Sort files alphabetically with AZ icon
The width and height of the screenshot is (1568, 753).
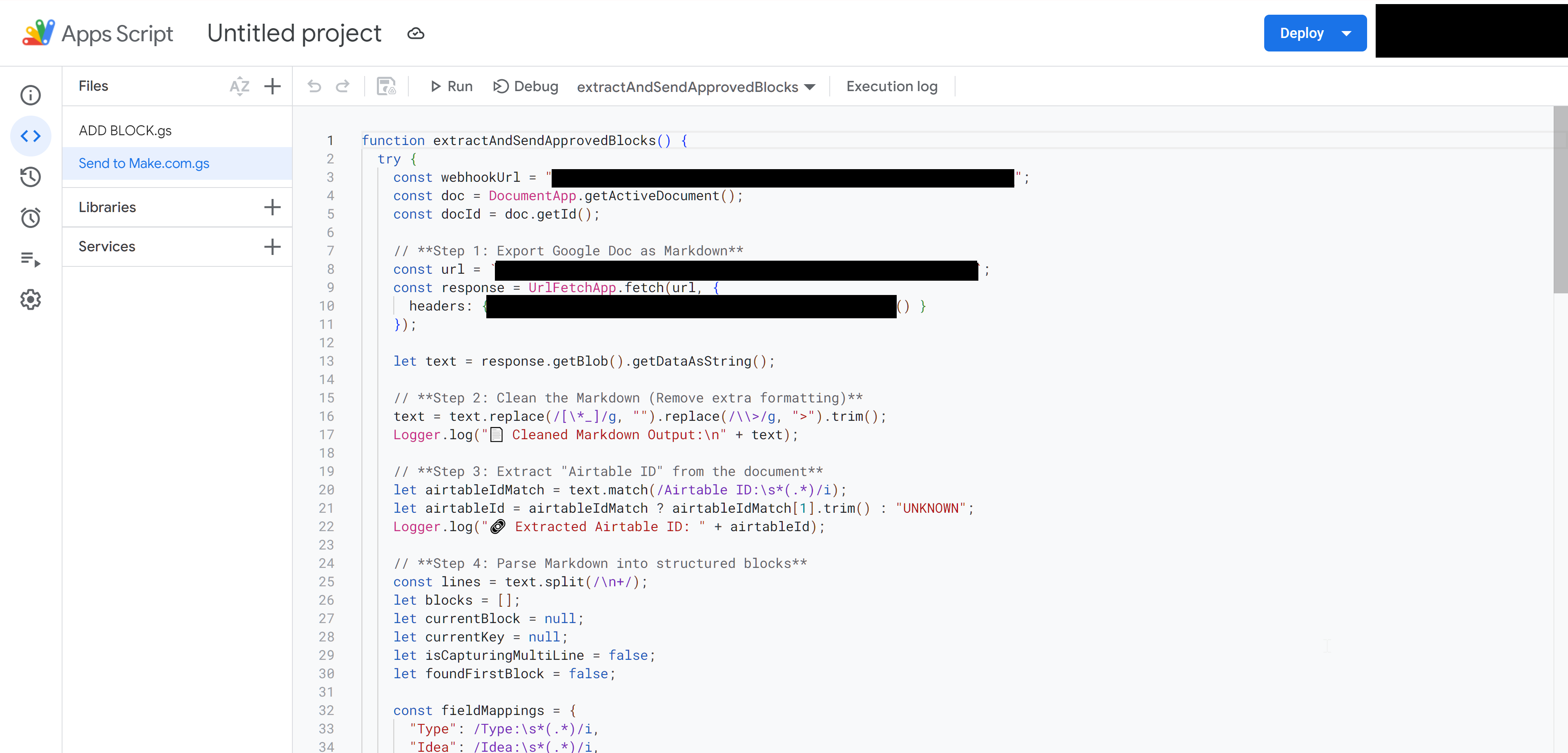(239, 87)
